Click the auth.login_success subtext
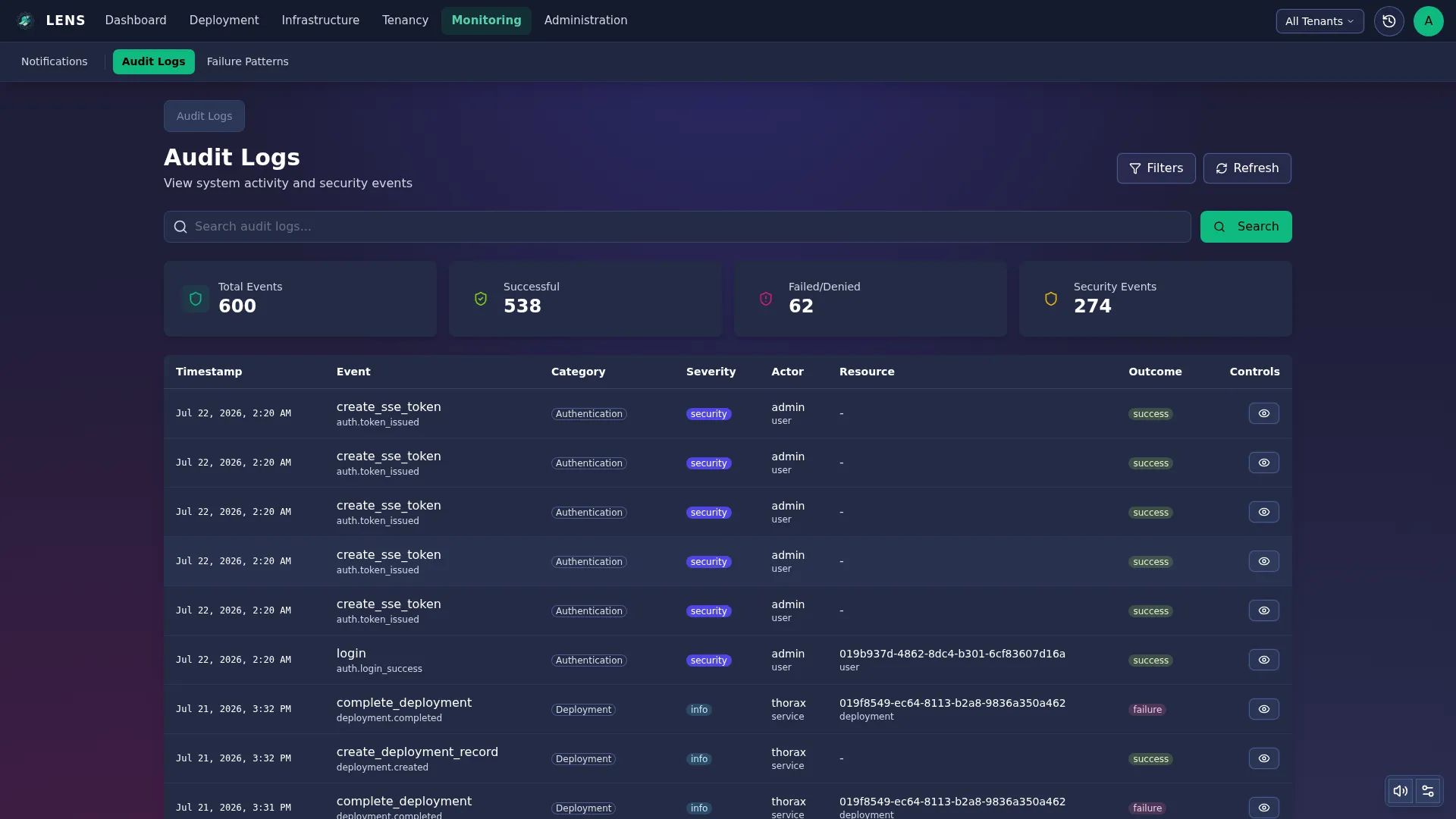The width and height of the screenshot is (1456, 819). click(x=379, y=669)
